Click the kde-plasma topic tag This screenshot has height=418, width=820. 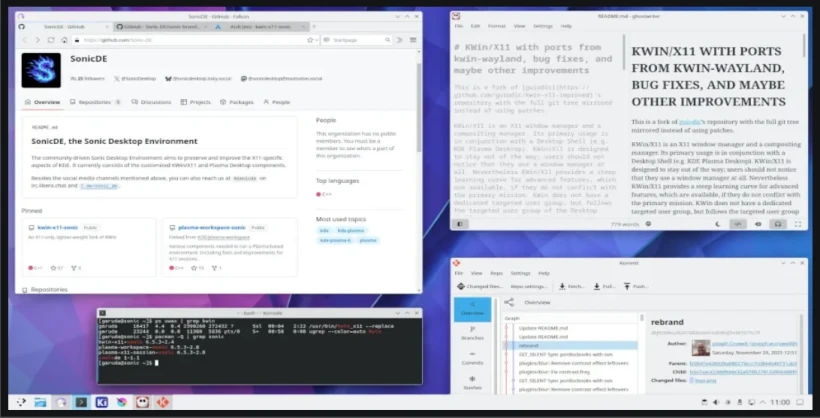[350, 230]
